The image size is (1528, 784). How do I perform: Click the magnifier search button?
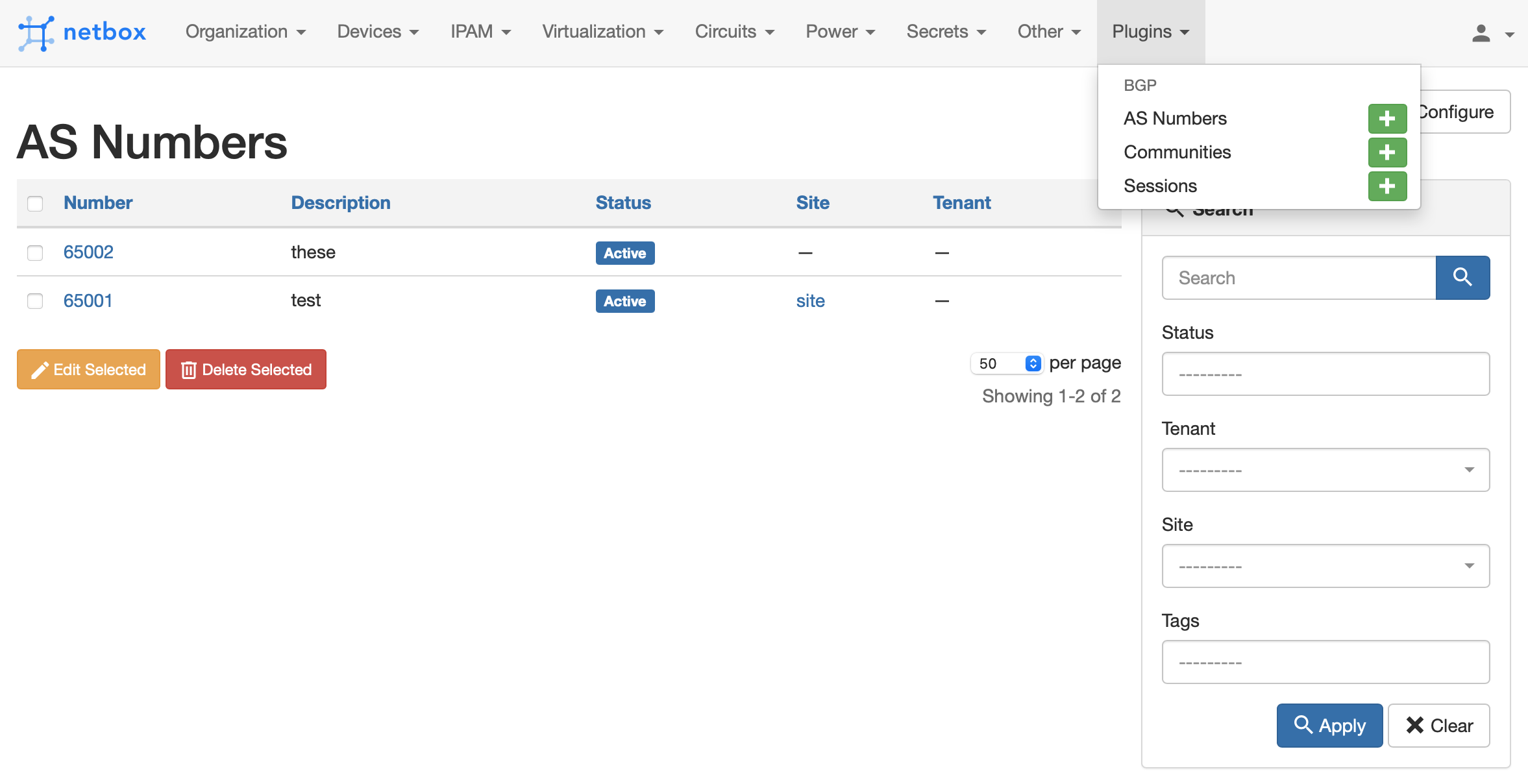[1462, 278]
